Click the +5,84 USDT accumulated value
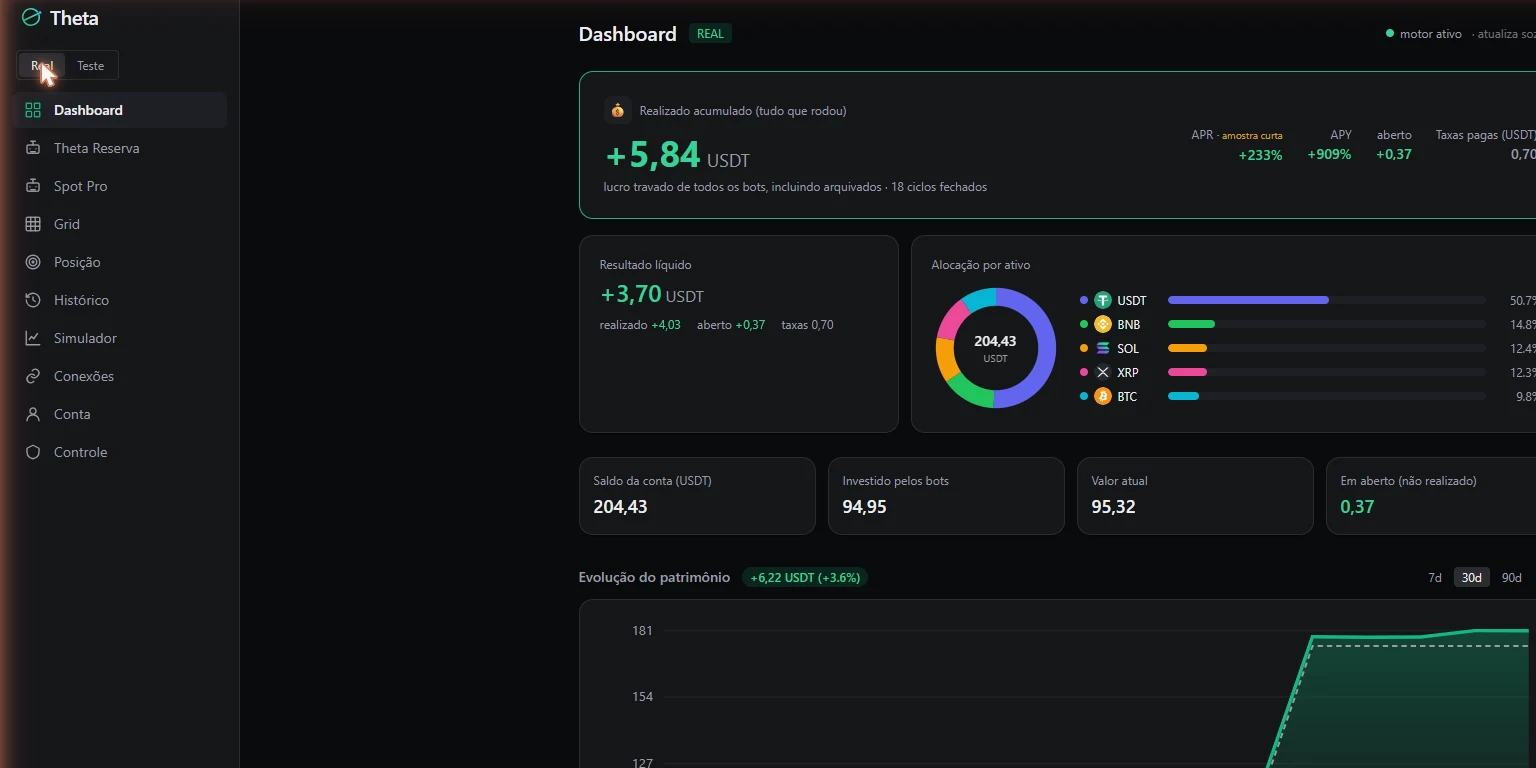The height and width of the screenshot is (768, 1536). click(677, 156)
